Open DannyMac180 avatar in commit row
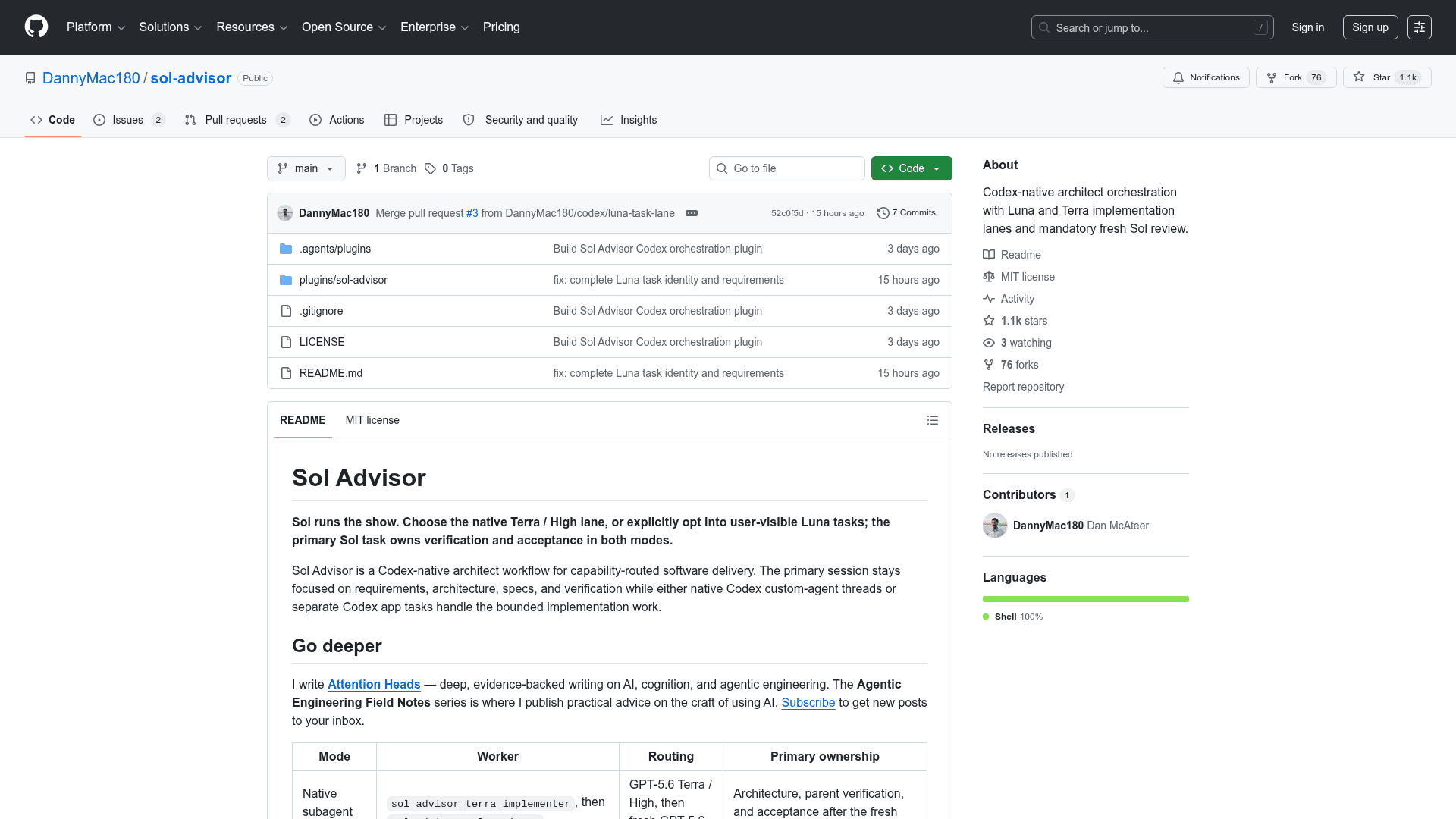 point(285,213)
